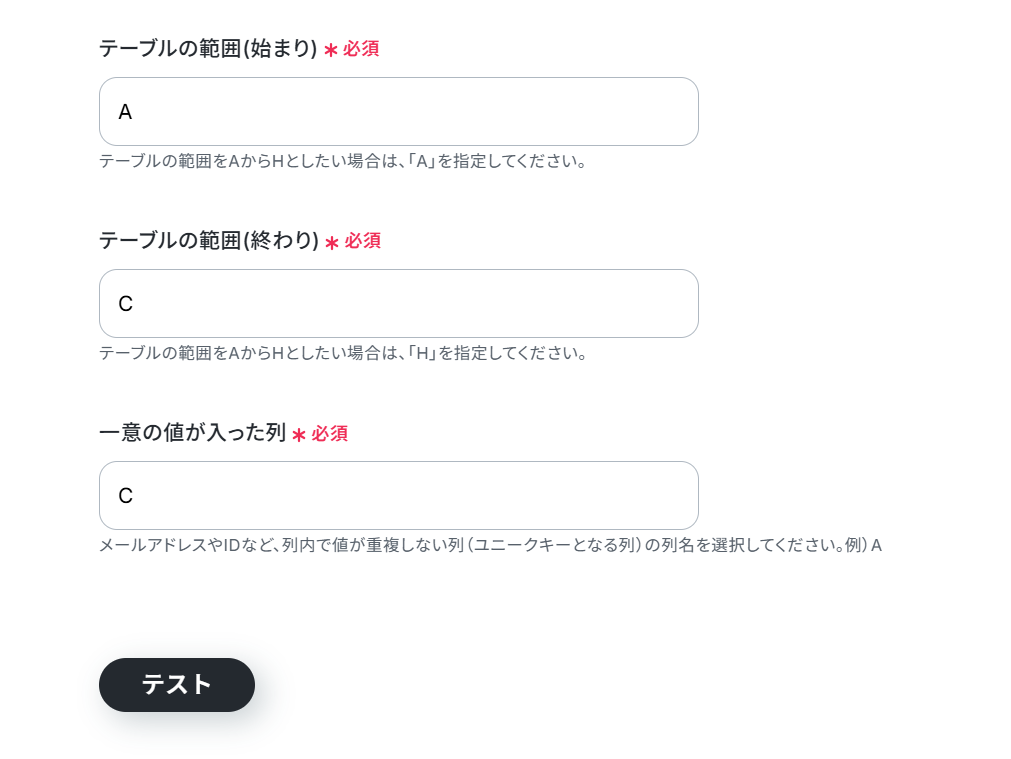Click the value "A" in range start field

coord(125,112)
